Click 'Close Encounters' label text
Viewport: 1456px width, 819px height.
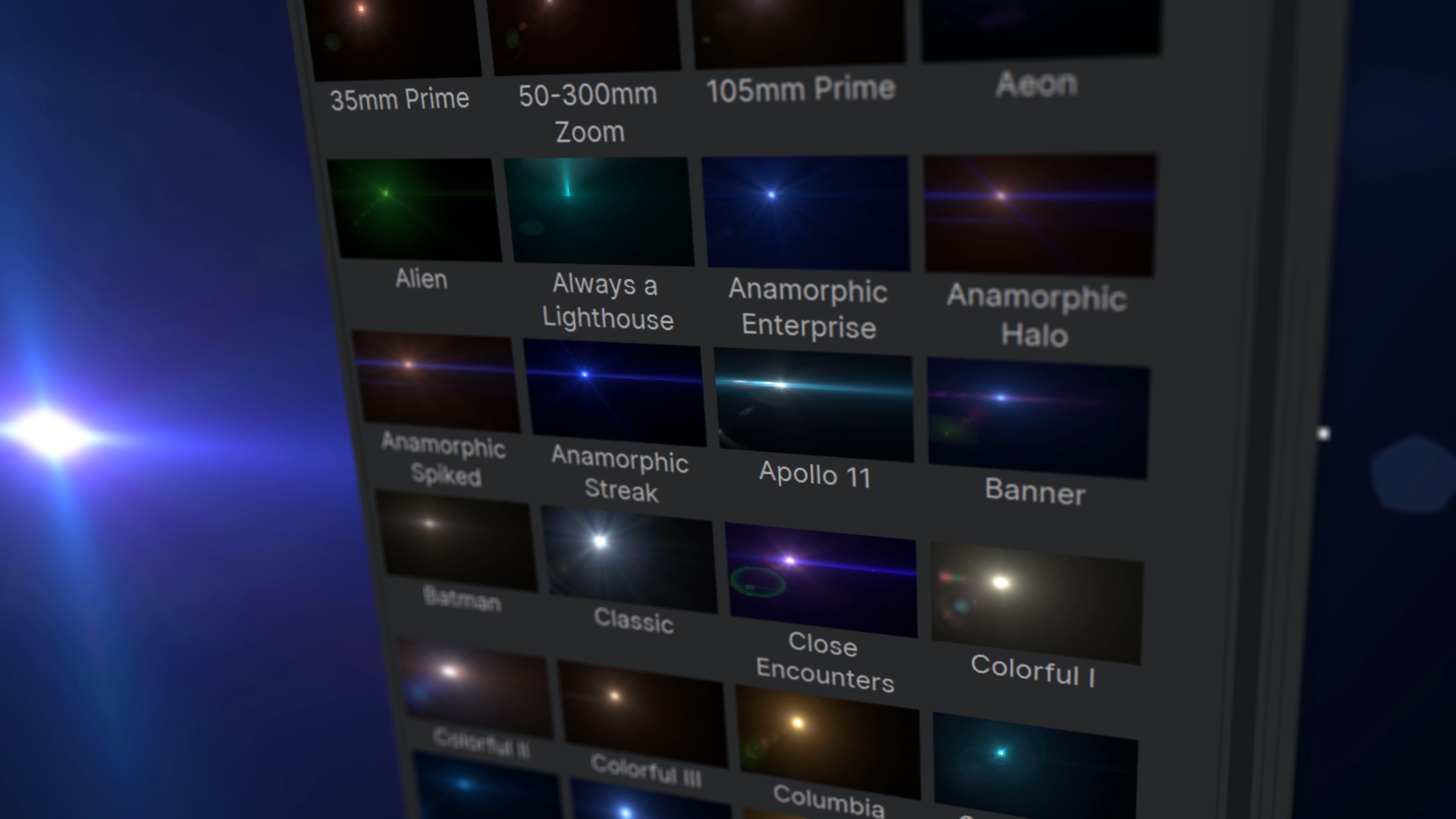pos(825,661)
